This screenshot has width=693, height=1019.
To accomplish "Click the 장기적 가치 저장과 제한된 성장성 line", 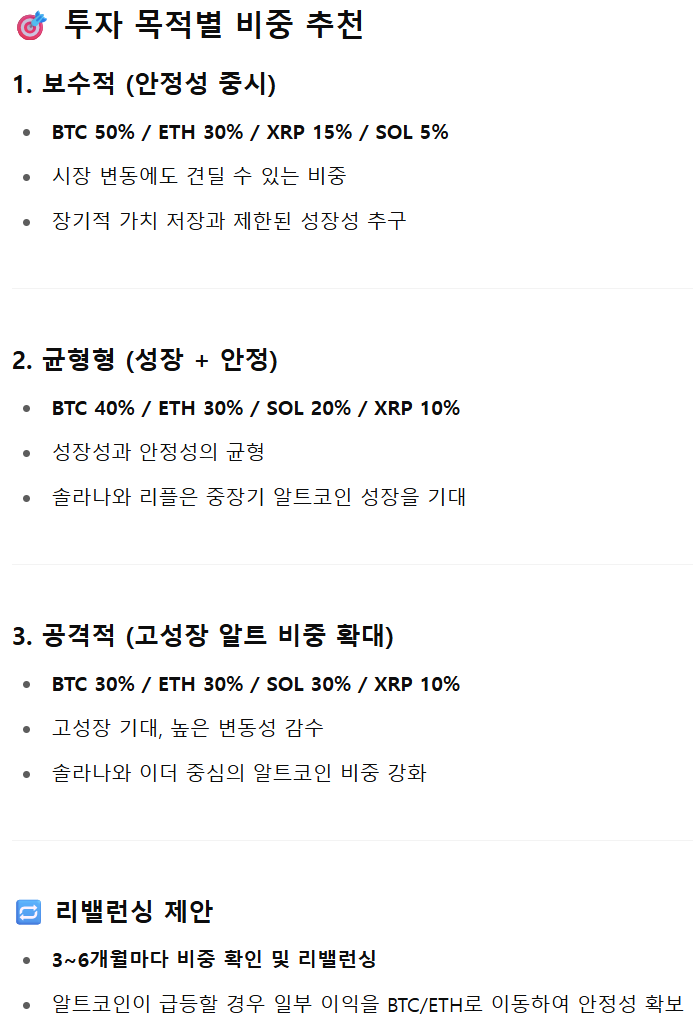I will point(229,220).
